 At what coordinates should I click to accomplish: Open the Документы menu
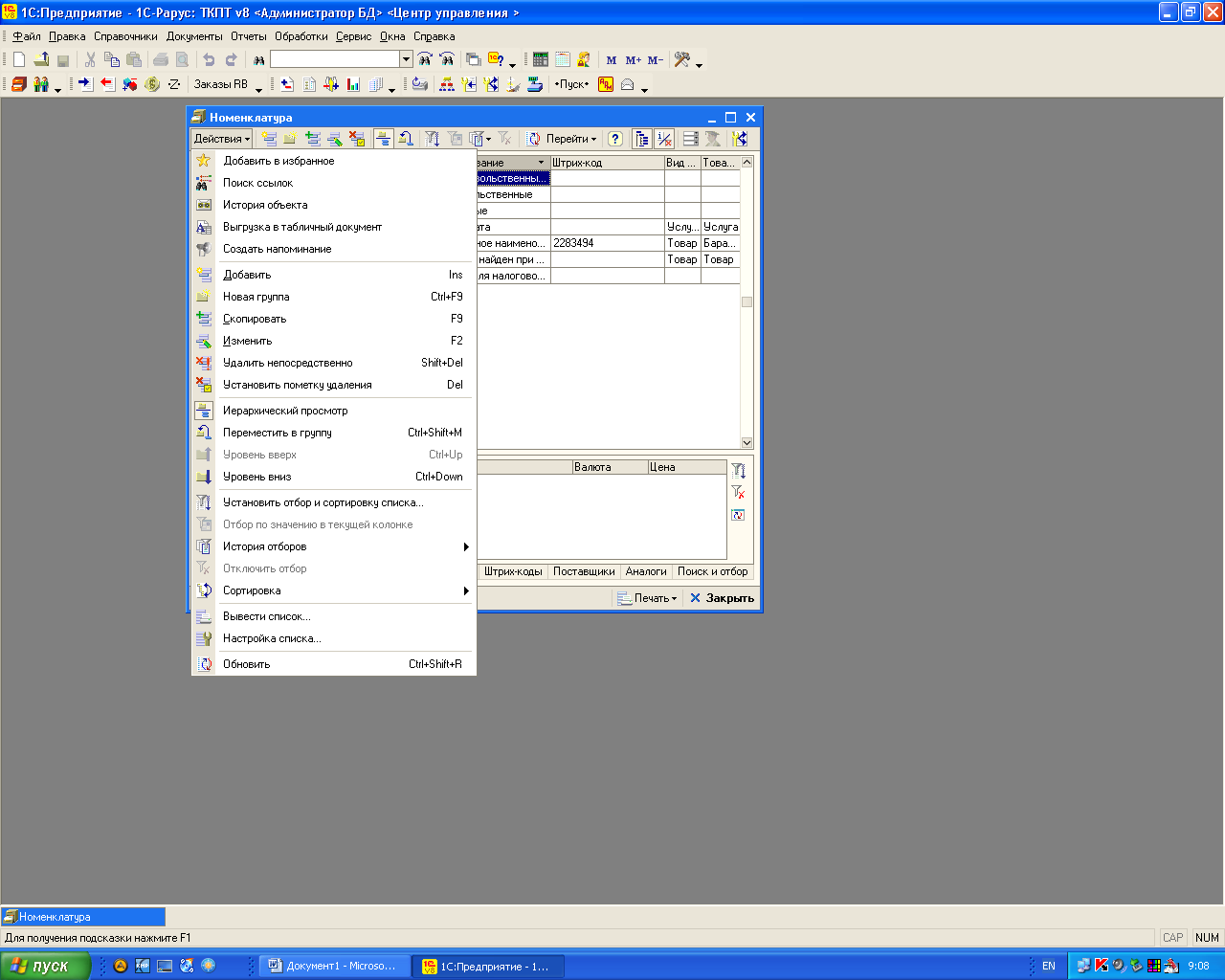pos(194,36)
